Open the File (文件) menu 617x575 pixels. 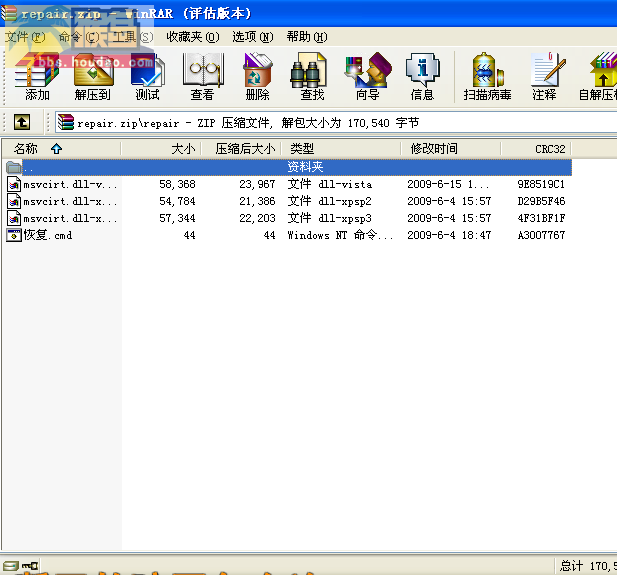coord(25,37)
